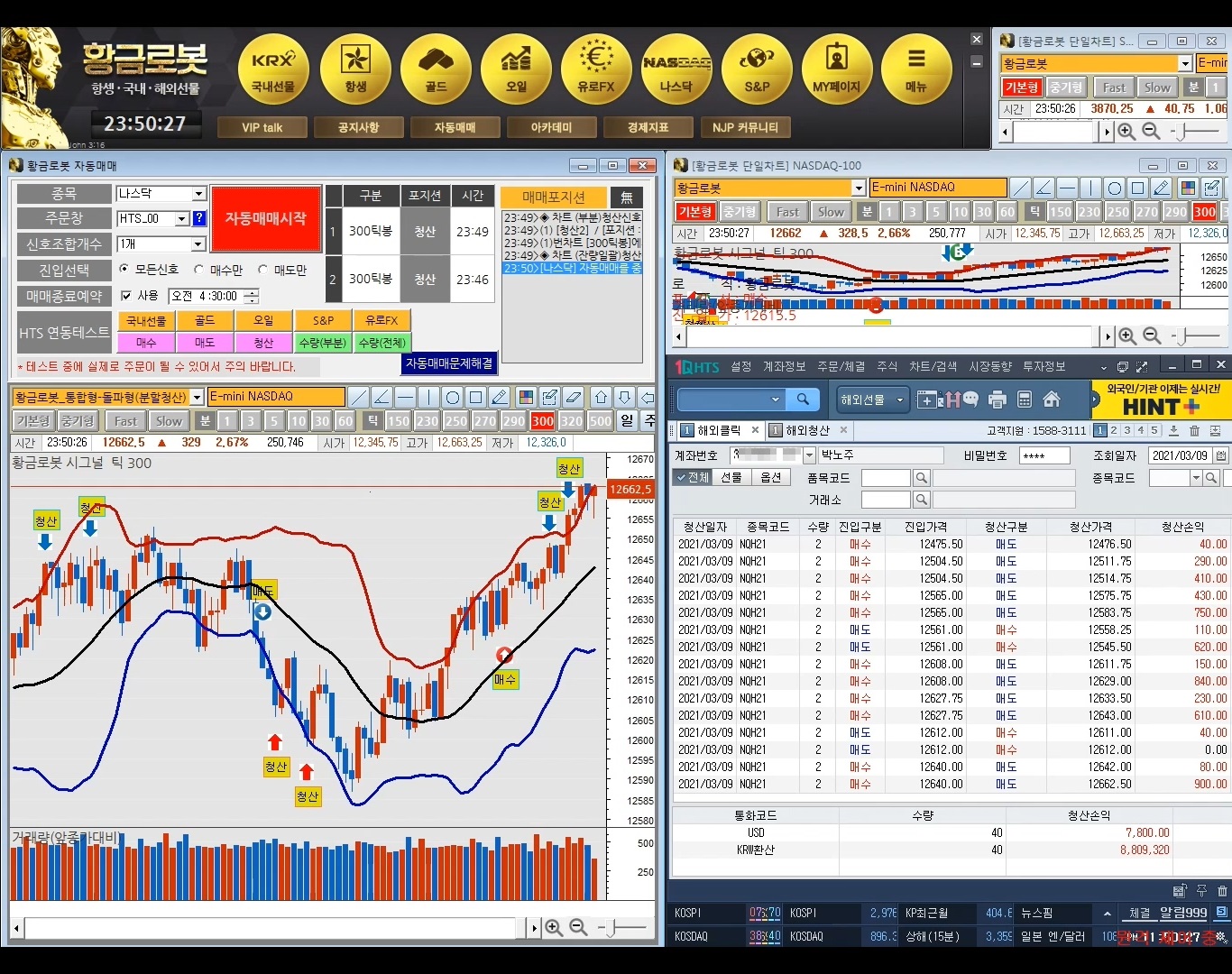1232x974 pixels.
Task: Select the horizontal line tool in main chart
Action: pos(405,397)
